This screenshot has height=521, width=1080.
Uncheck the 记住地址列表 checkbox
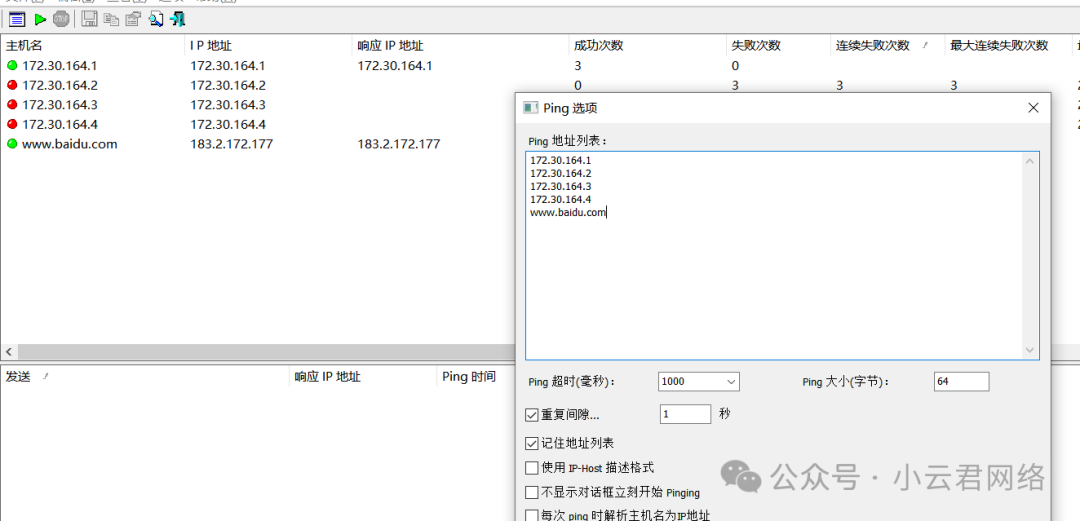532,443
